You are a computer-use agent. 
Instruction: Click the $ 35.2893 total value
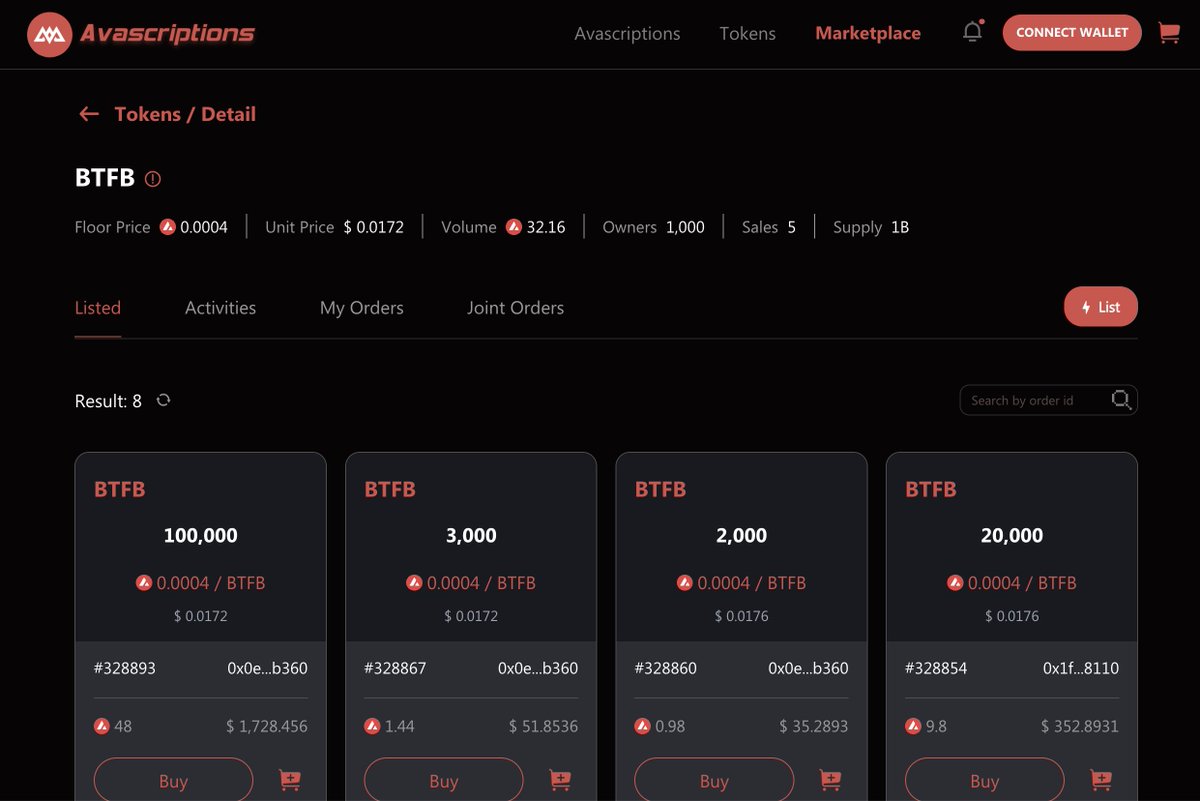point(814,726)
